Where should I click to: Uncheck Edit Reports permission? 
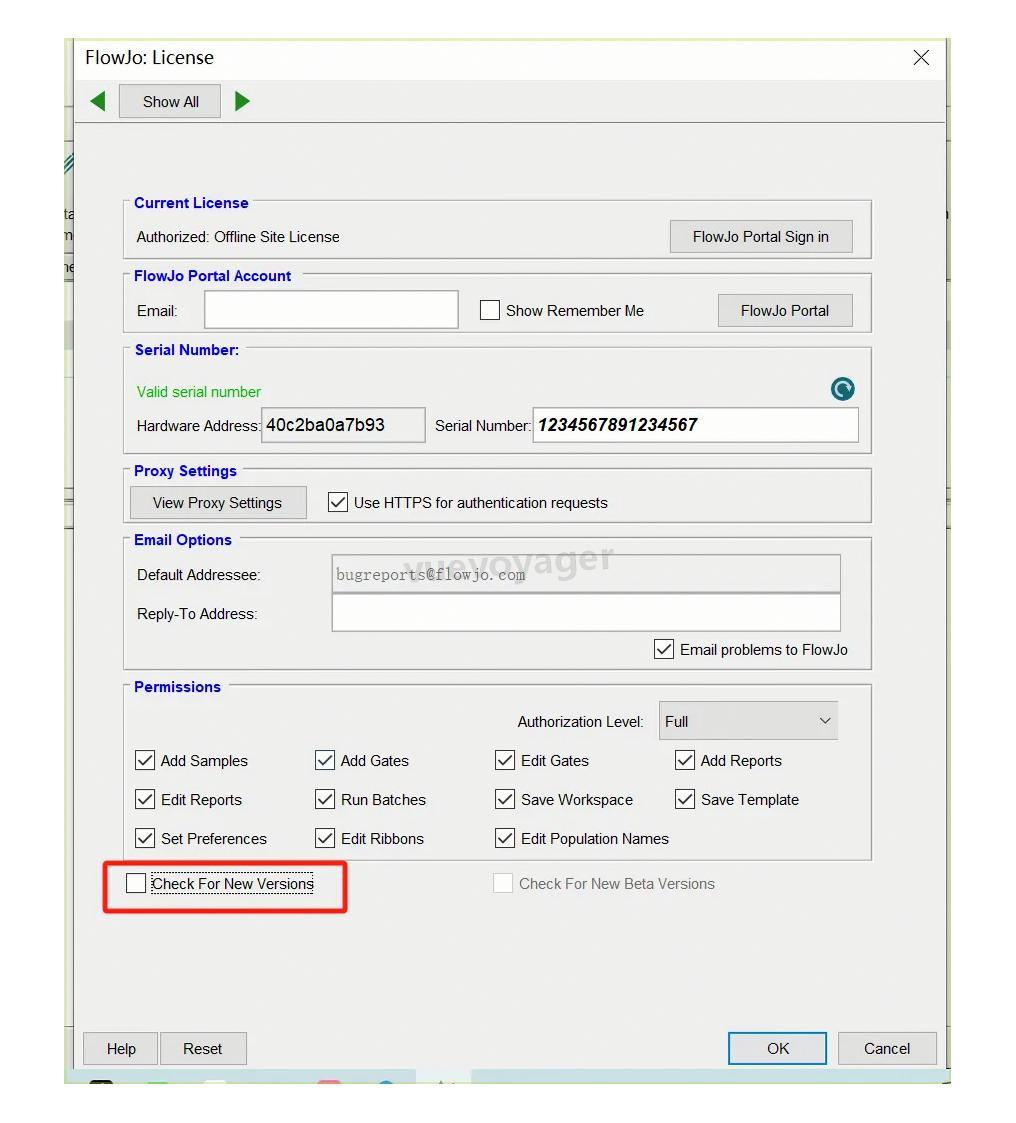tap(145, 799)
